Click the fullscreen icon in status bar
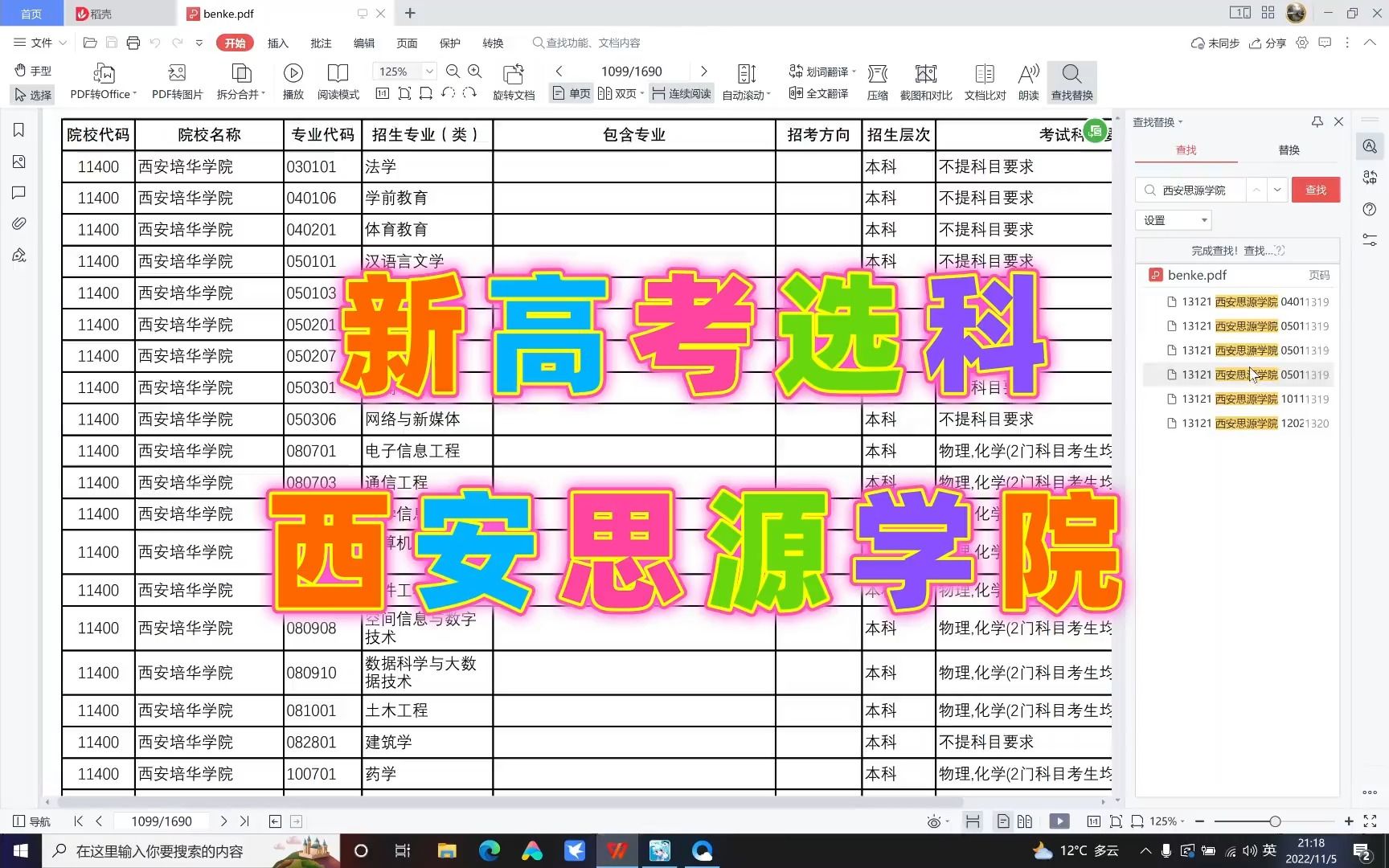Screen dimensions: 1389x868 [x=1371, y=821]
